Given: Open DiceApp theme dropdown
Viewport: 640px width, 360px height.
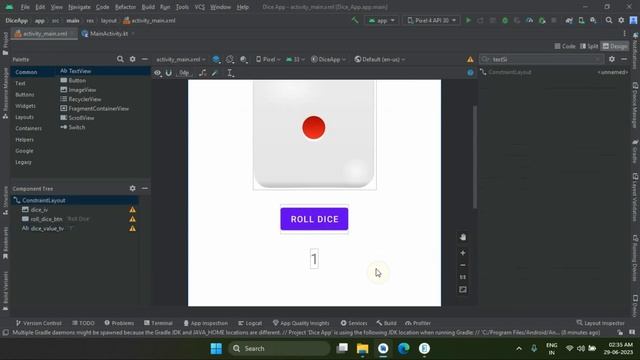Looking at the screenshot, I should coord(329,60).
